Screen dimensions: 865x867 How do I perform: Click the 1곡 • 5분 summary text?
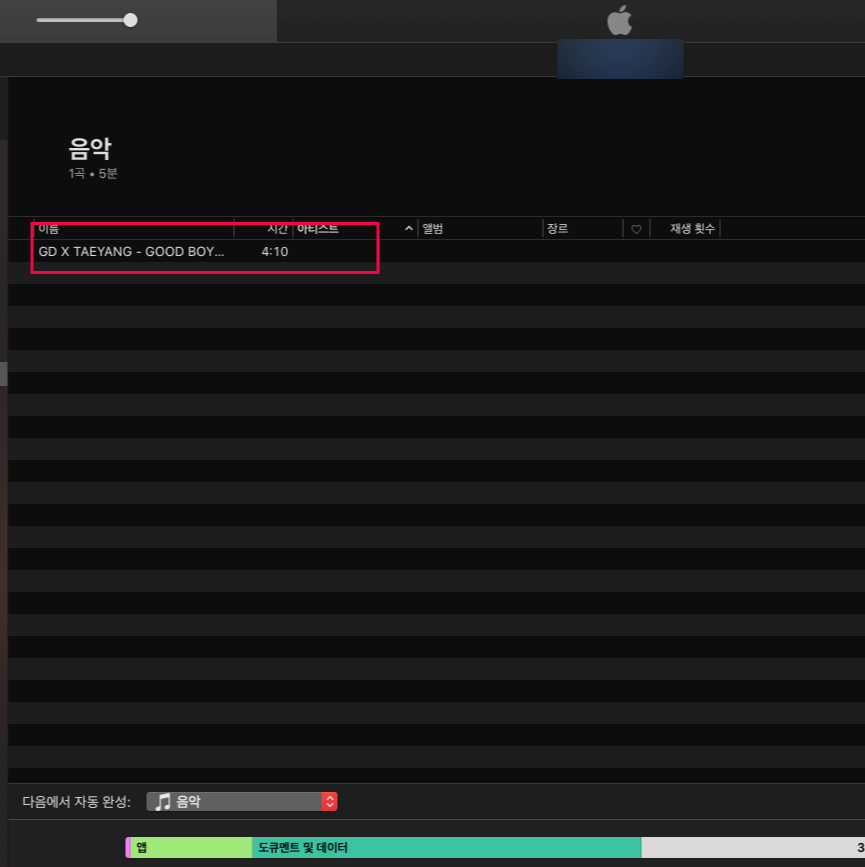[93, 174]
